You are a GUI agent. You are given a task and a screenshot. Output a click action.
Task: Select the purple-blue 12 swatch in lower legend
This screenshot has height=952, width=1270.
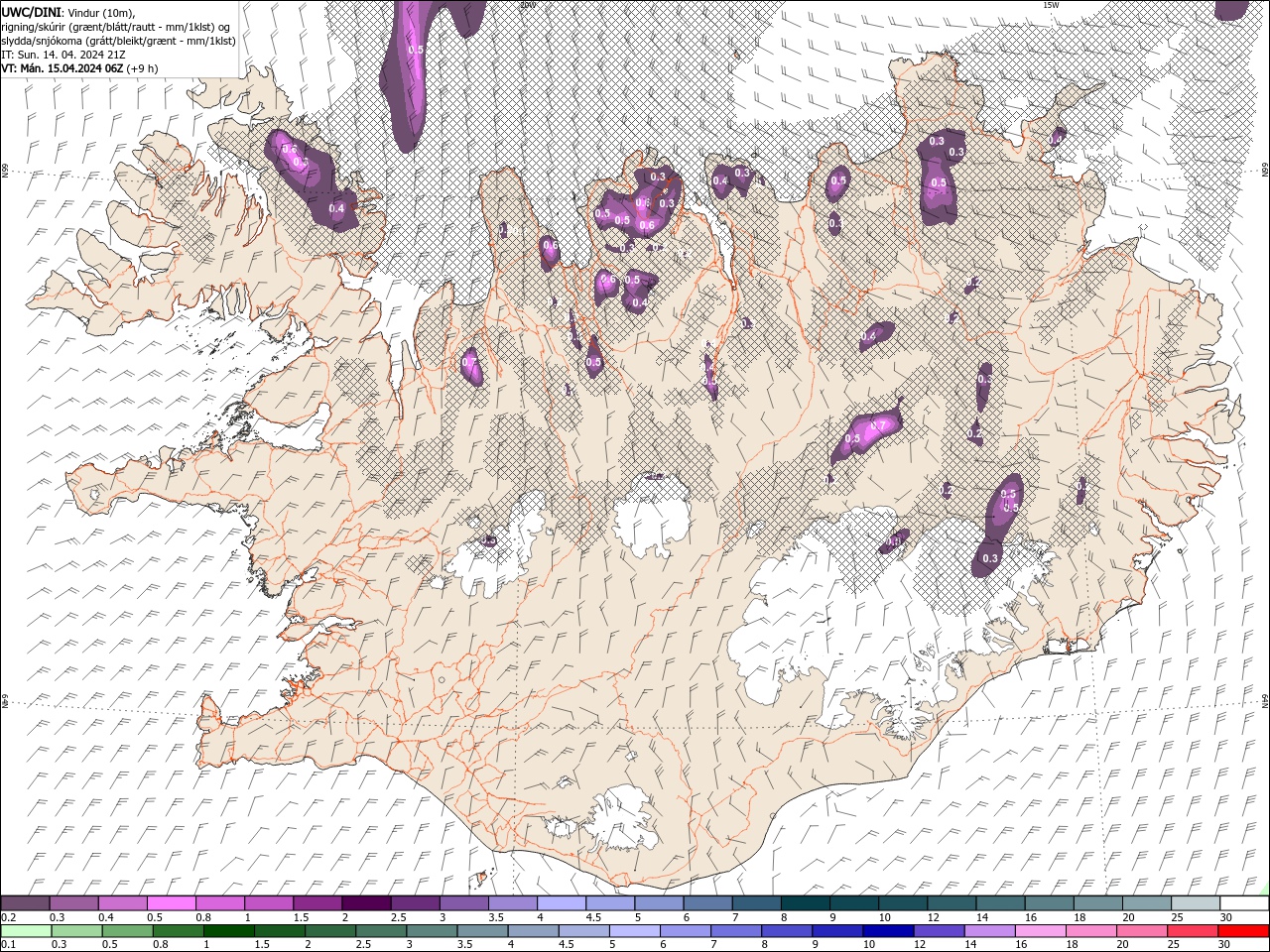click(940, 931)
